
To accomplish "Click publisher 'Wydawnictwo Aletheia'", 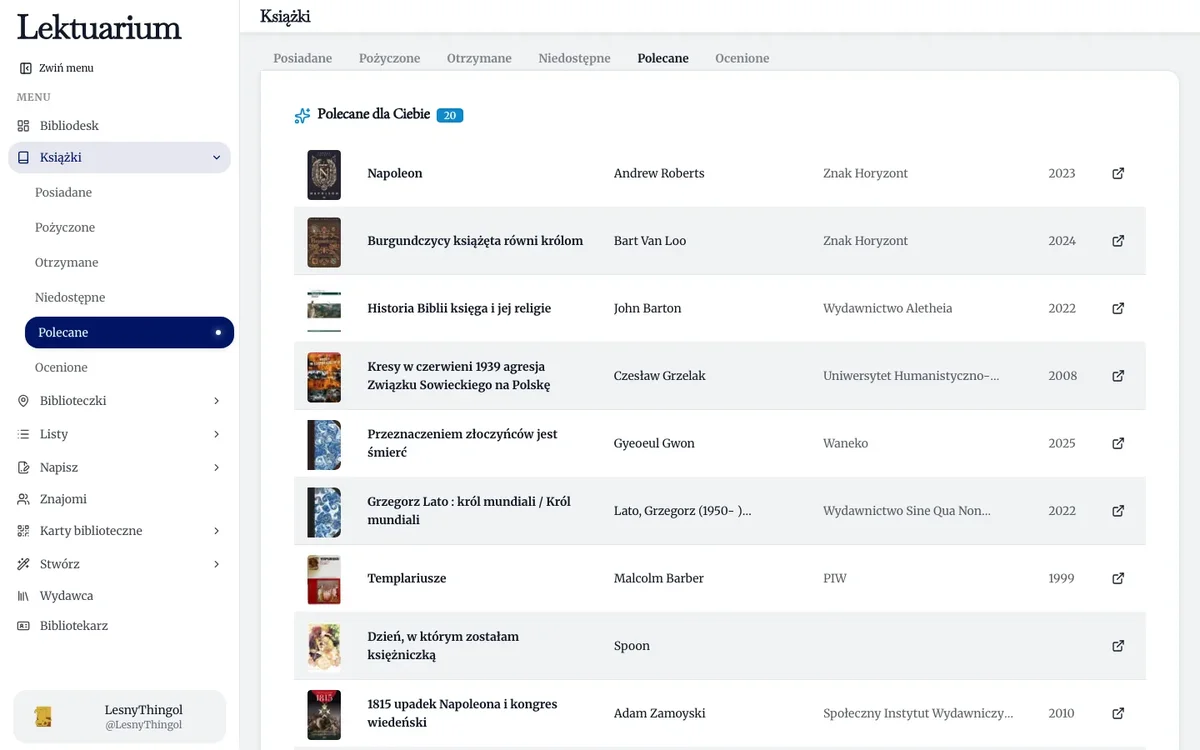I will tap(887, 308).
